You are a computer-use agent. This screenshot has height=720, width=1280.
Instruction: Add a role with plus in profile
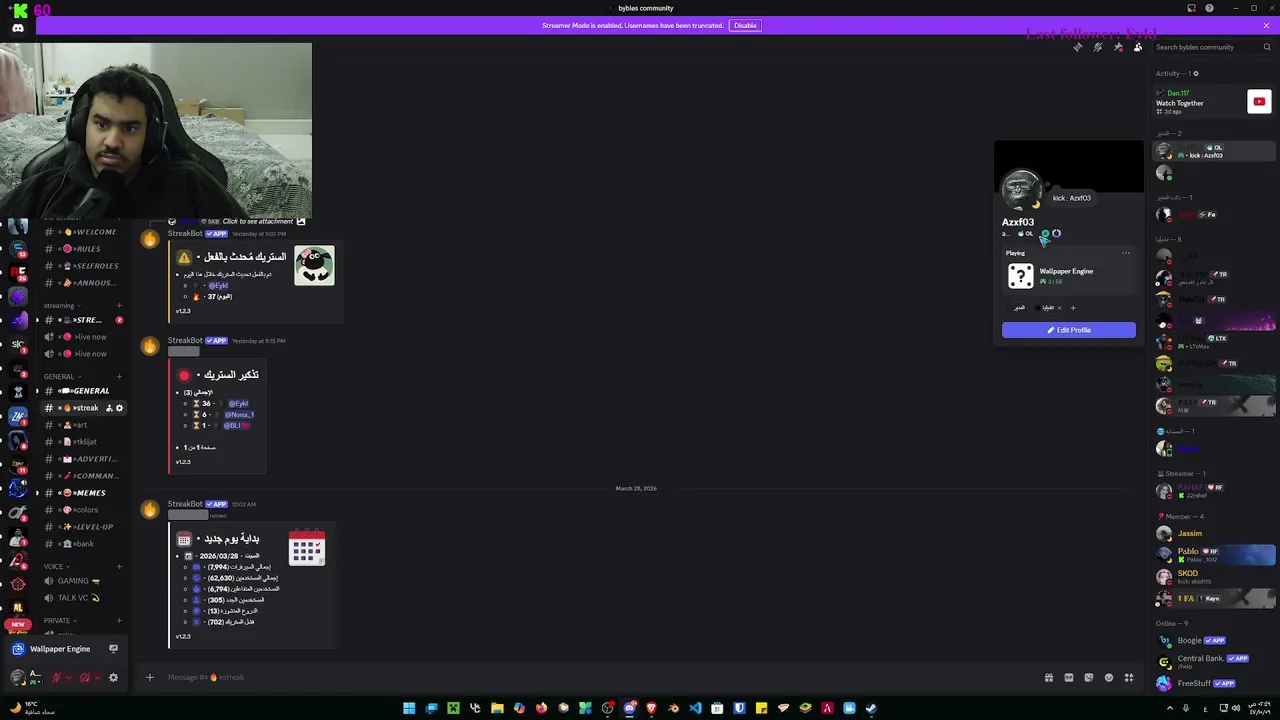tap(1073, 308)
